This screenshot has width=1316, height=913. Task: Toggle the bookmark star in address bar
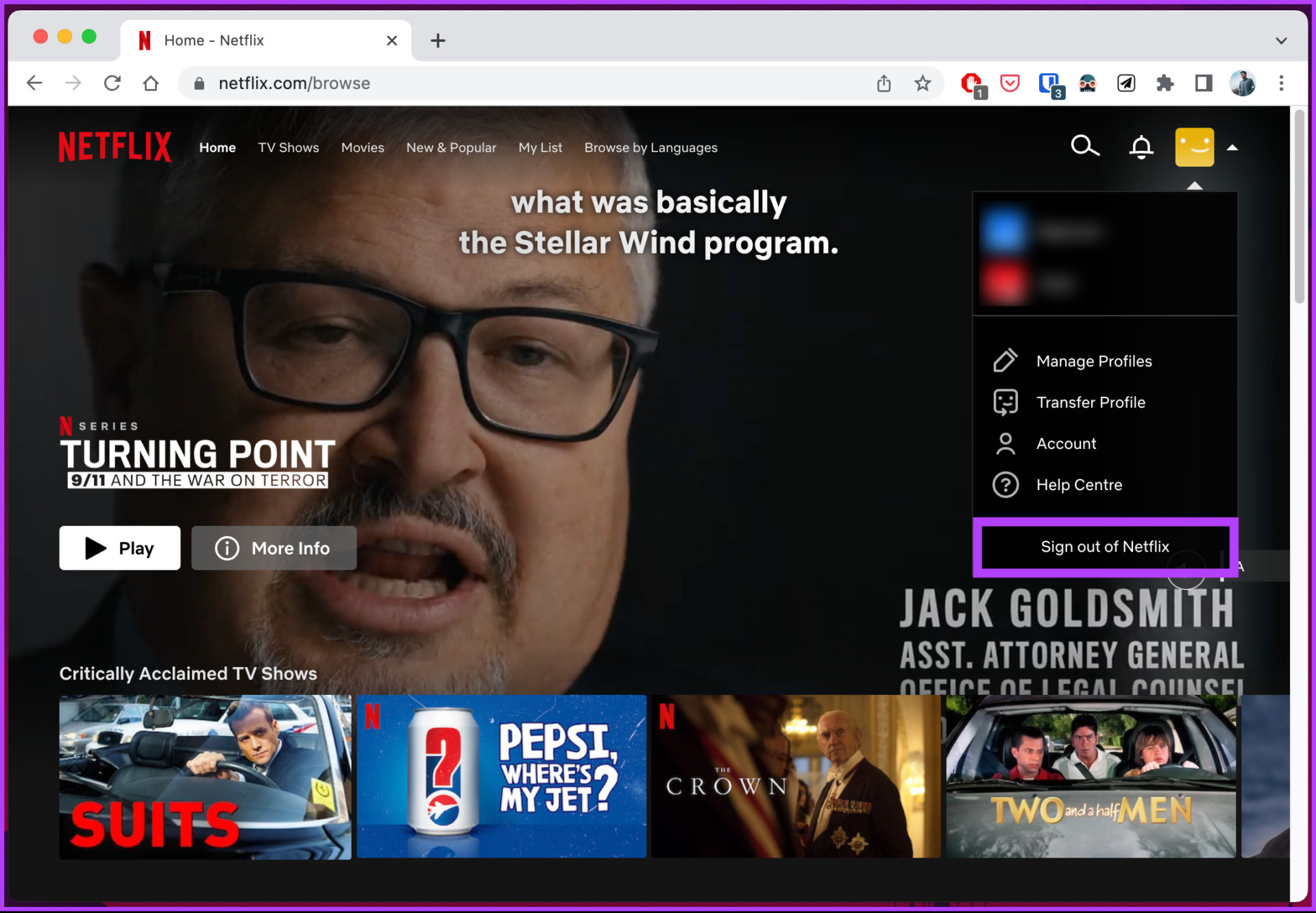pyautogui.click(x=923, y=83)
